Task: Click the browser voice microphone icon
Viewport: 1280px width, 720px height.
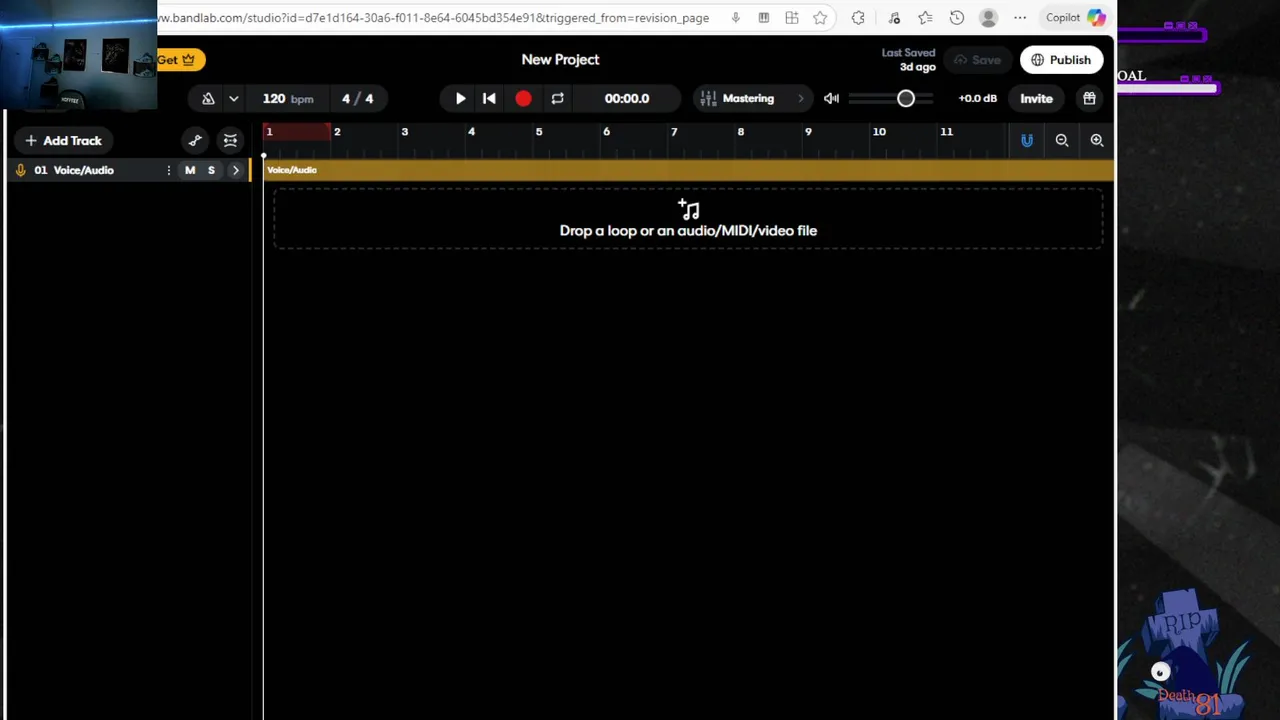Action: [736, 18]
